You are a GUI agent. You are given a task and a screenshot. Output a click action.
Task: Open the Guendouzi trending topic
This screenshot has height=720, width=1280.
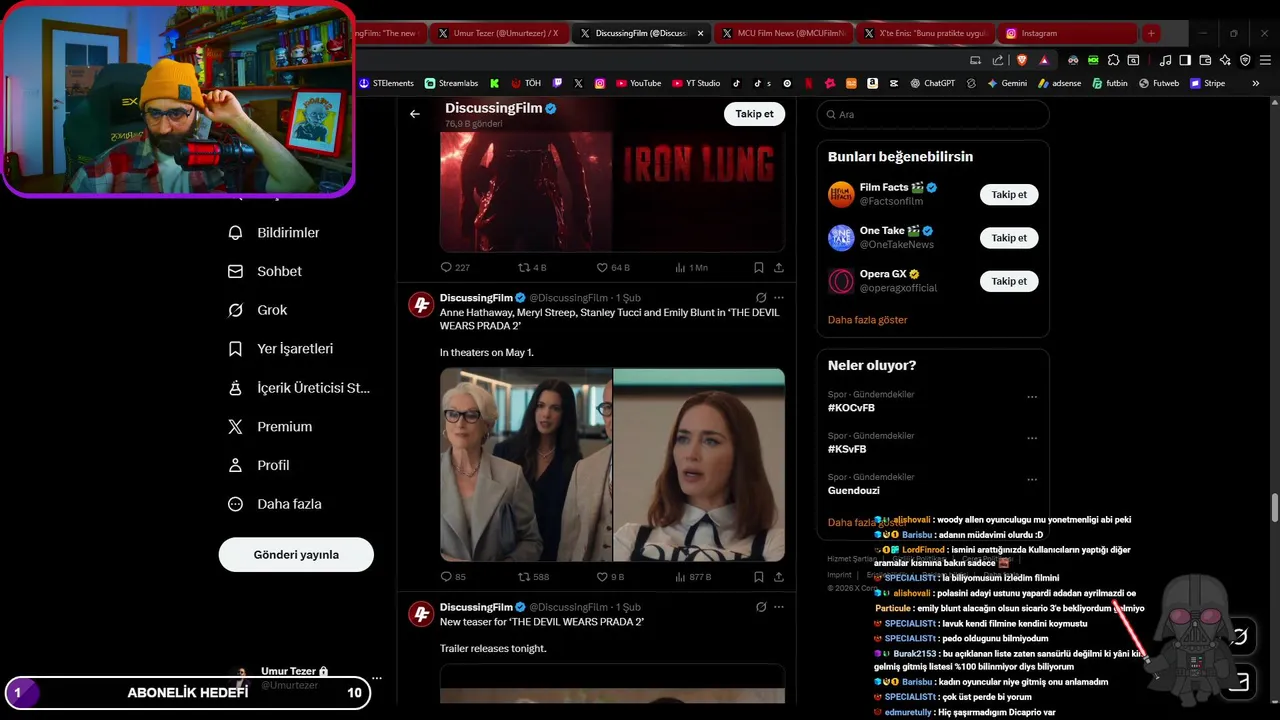tap(854, 491)
